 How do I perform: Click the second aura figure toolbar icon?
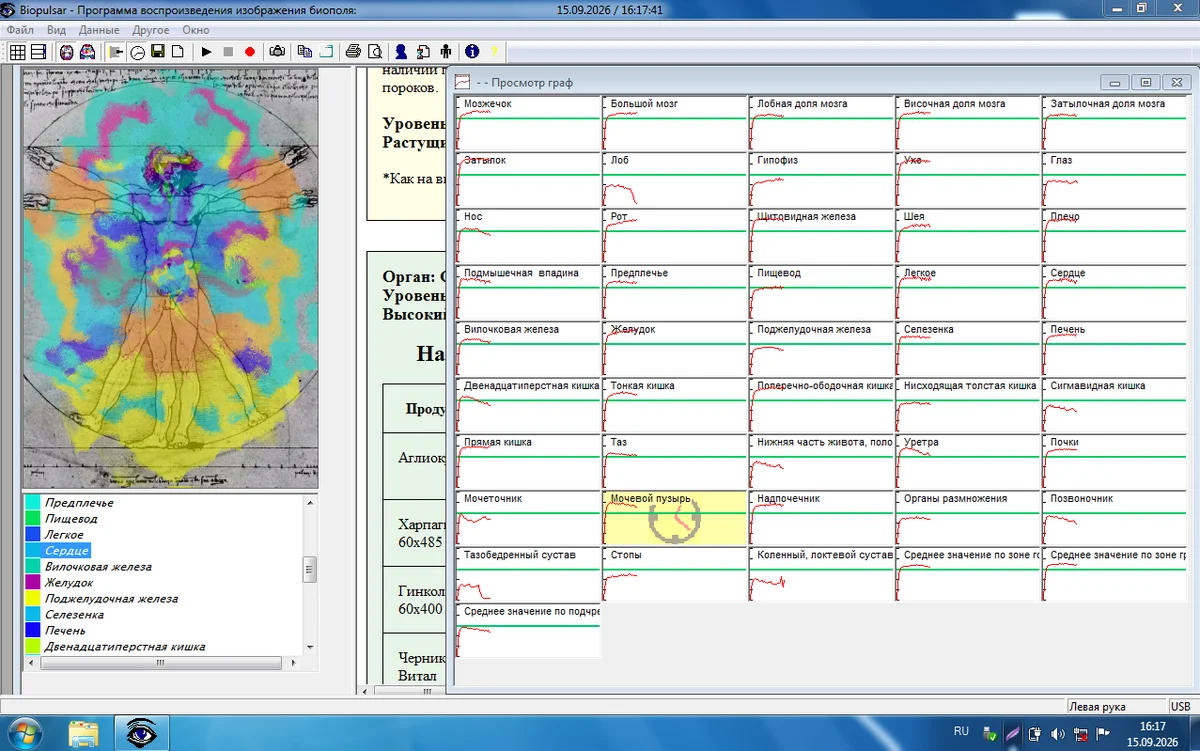[87, 51]
